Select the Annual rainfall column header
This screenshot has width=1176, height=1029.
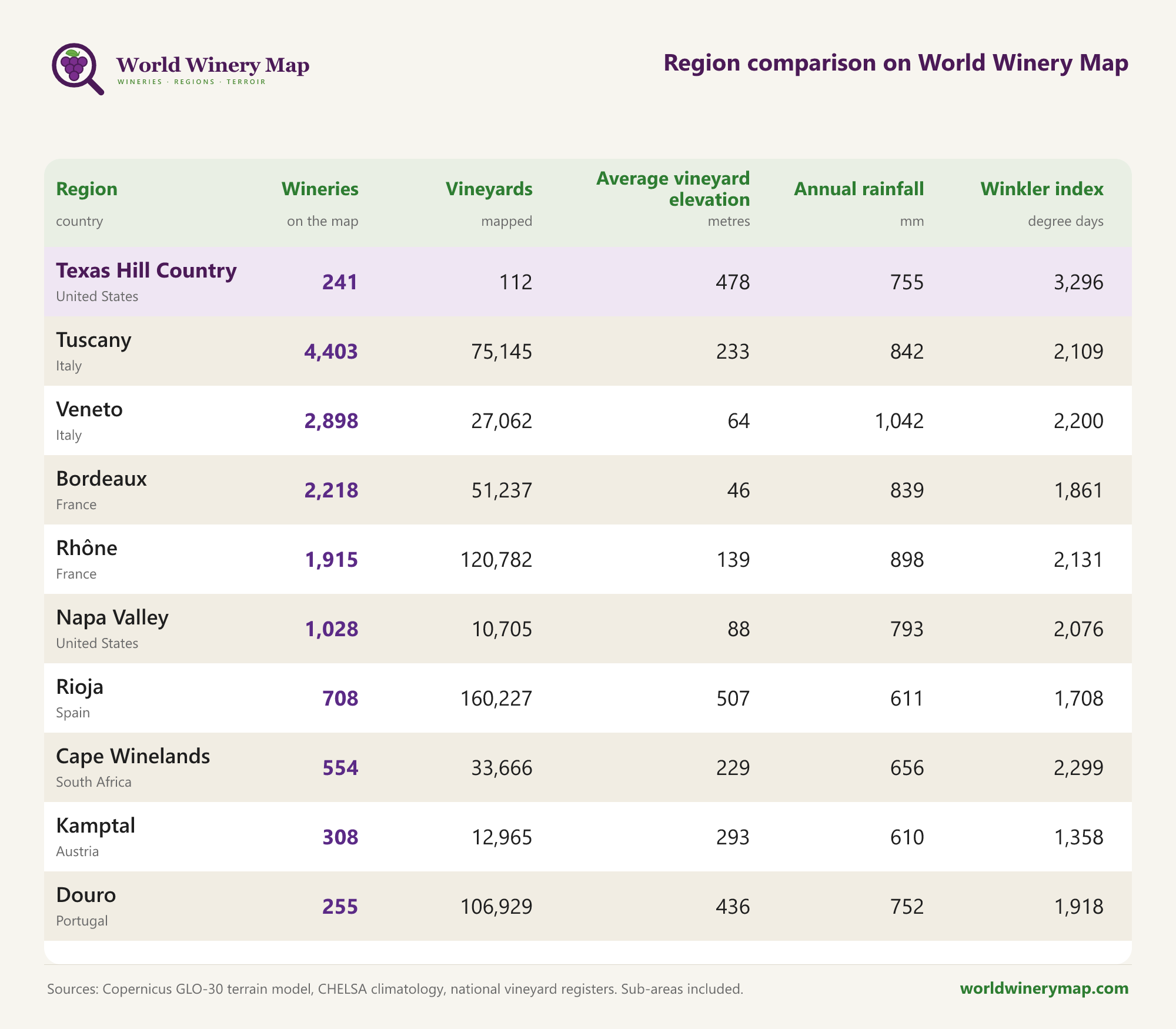pyautogui.click(x=859, y=189)
